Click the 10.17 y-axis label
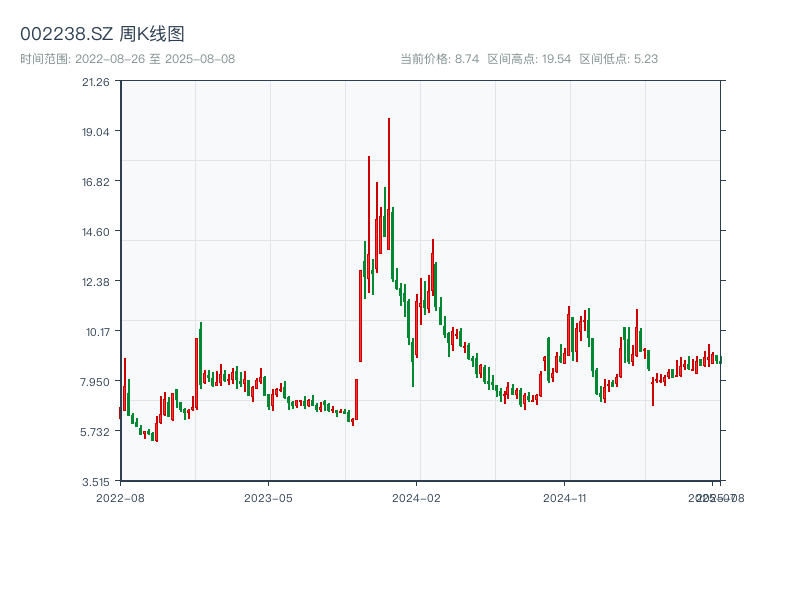800x600 pixels. (97, 332)
